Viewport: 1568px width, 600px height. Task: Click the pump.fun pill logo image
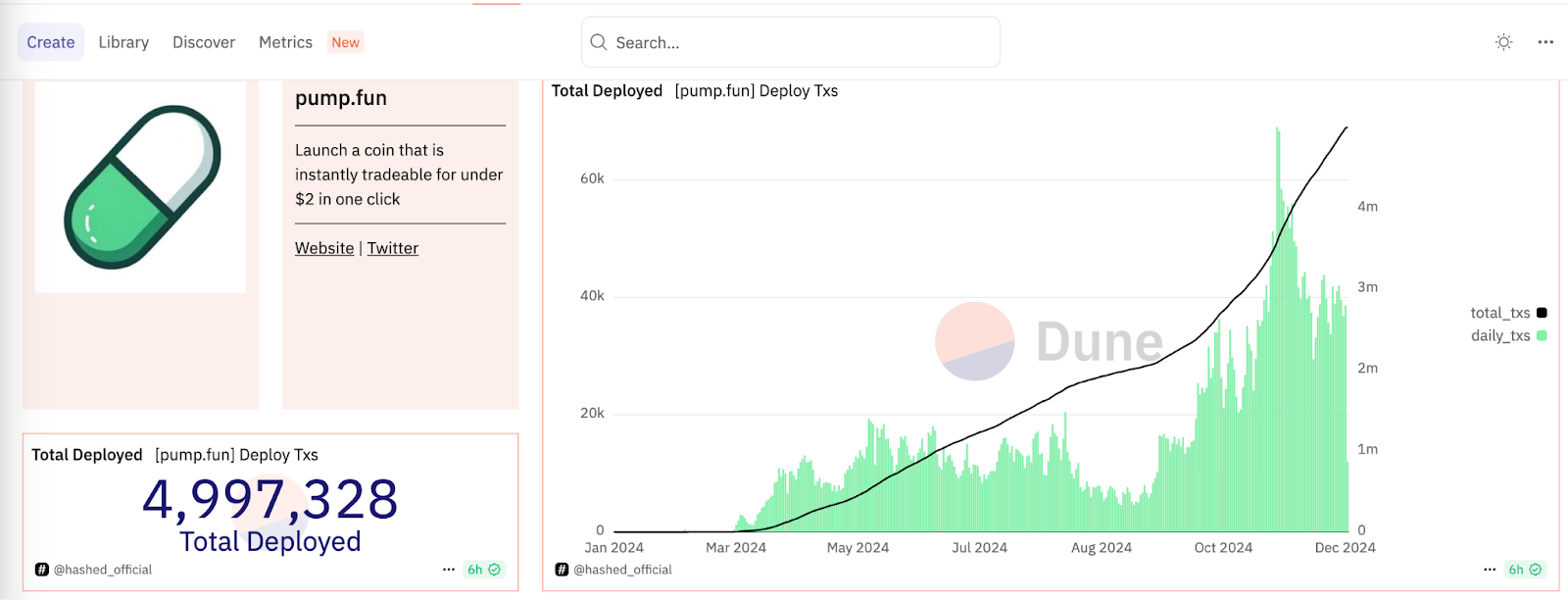(141, 187)
